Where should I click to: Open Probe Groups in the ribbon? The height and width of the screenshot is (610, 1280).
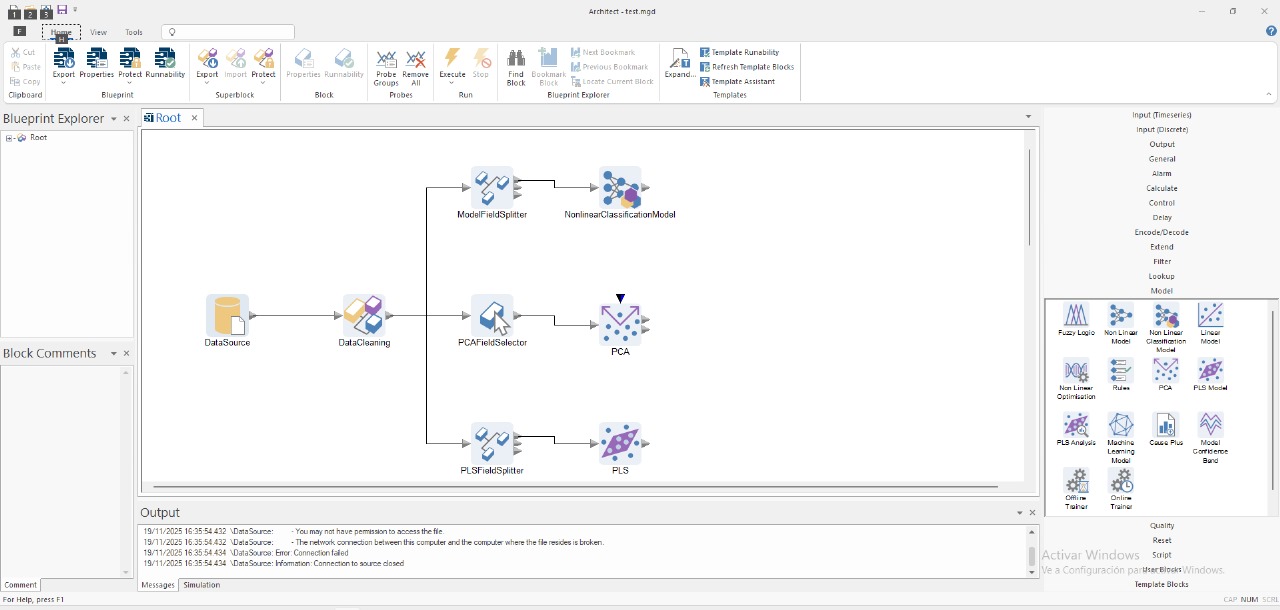click(386, 66)
